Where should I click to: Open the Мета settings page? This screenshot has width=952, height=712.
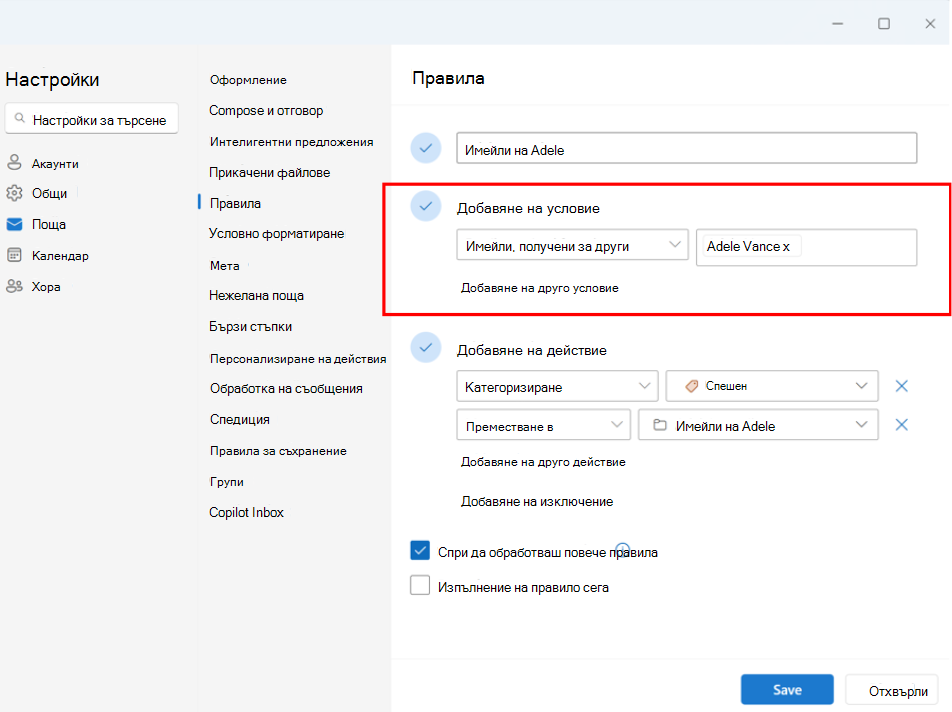pyautogui.click(x=225, y=266)
